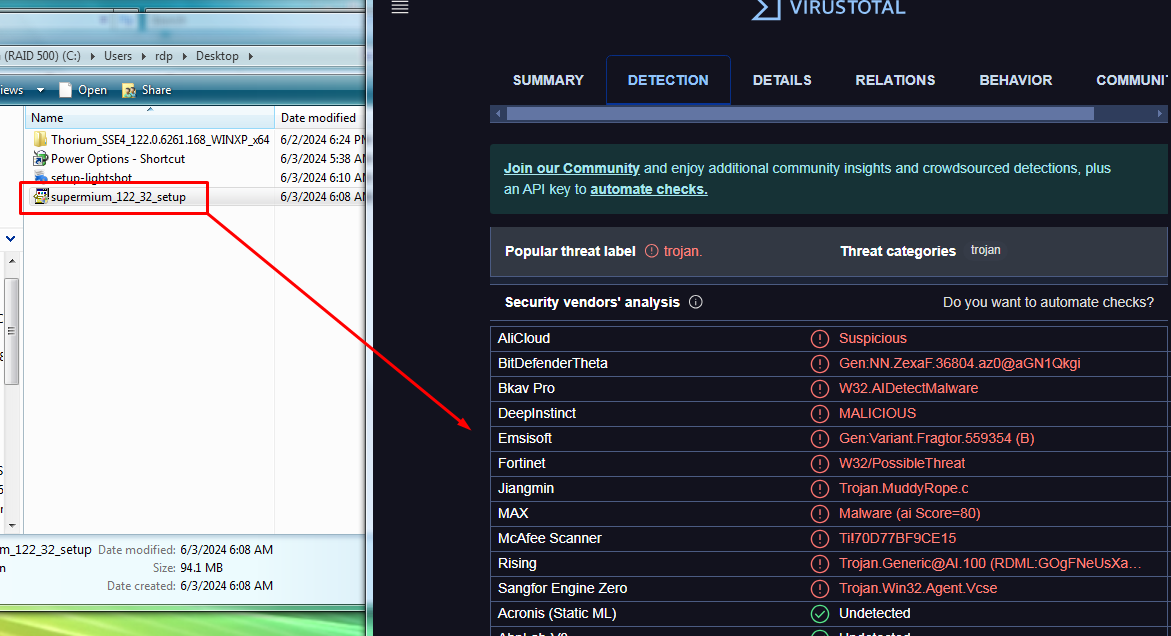Click the horizontal tab scrollbar thumb
Image resolution: width=1171 pixels, height=636 pixels.
click(800, 113)
